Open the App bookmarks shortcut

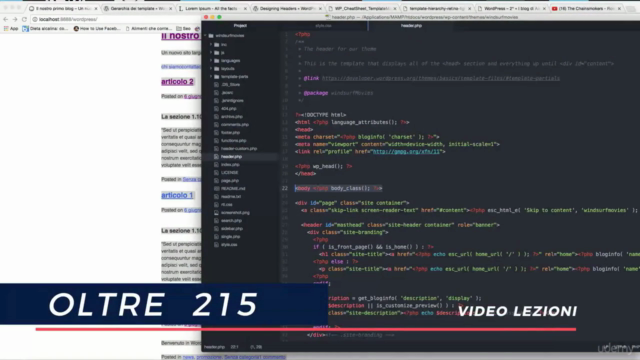pos(11,29)
